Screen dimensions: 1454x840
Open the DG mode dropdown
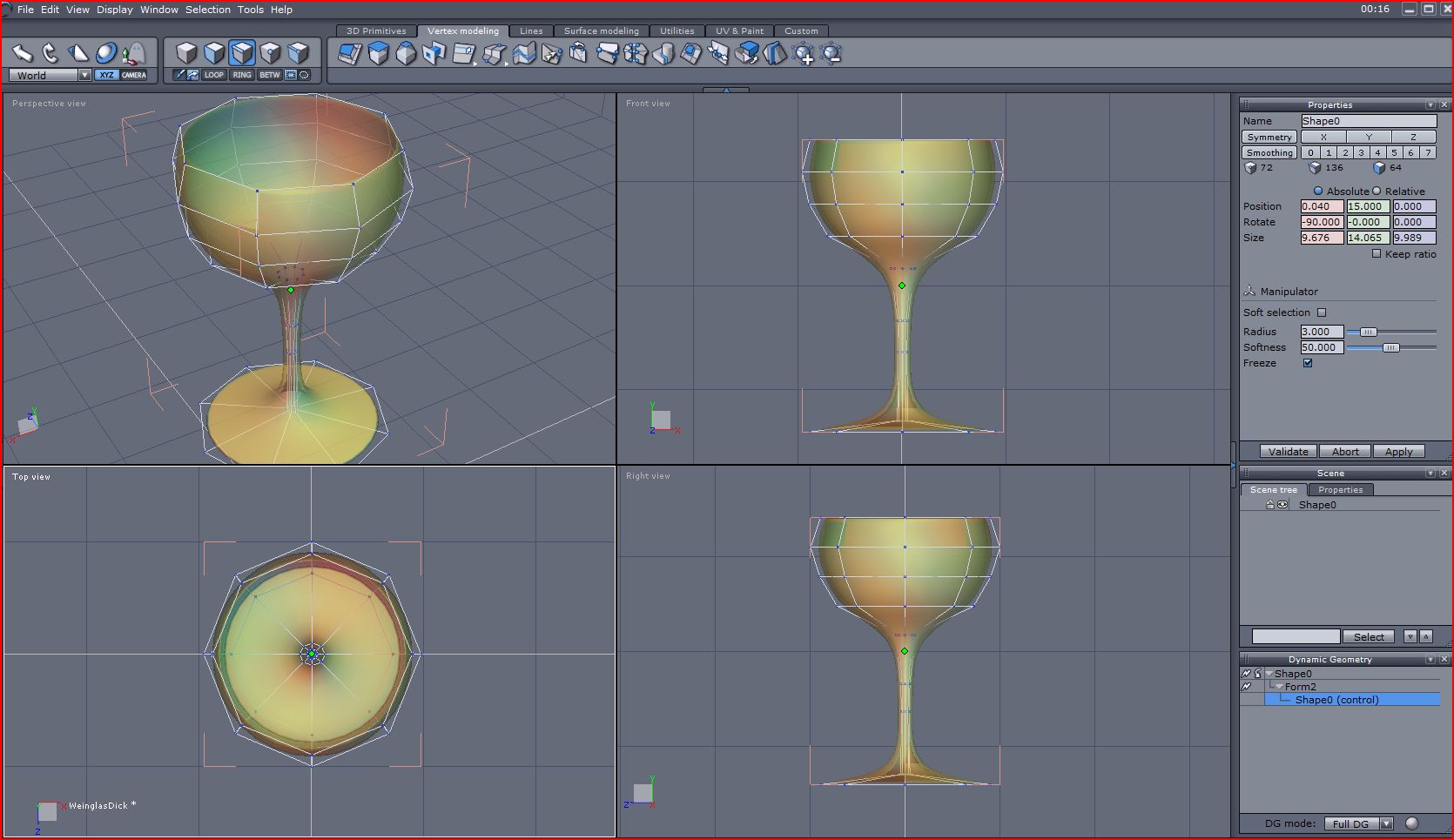coord(1387,823)
